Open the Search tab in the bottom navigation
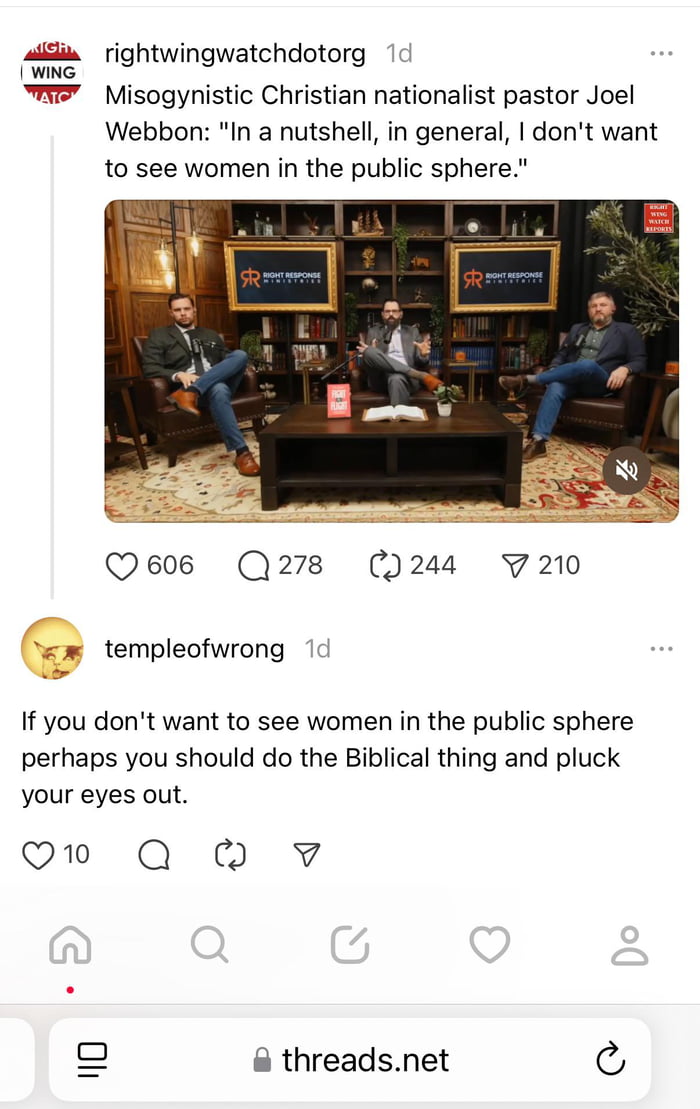This screenshot has width=700, height=1109. pos(209,944)
